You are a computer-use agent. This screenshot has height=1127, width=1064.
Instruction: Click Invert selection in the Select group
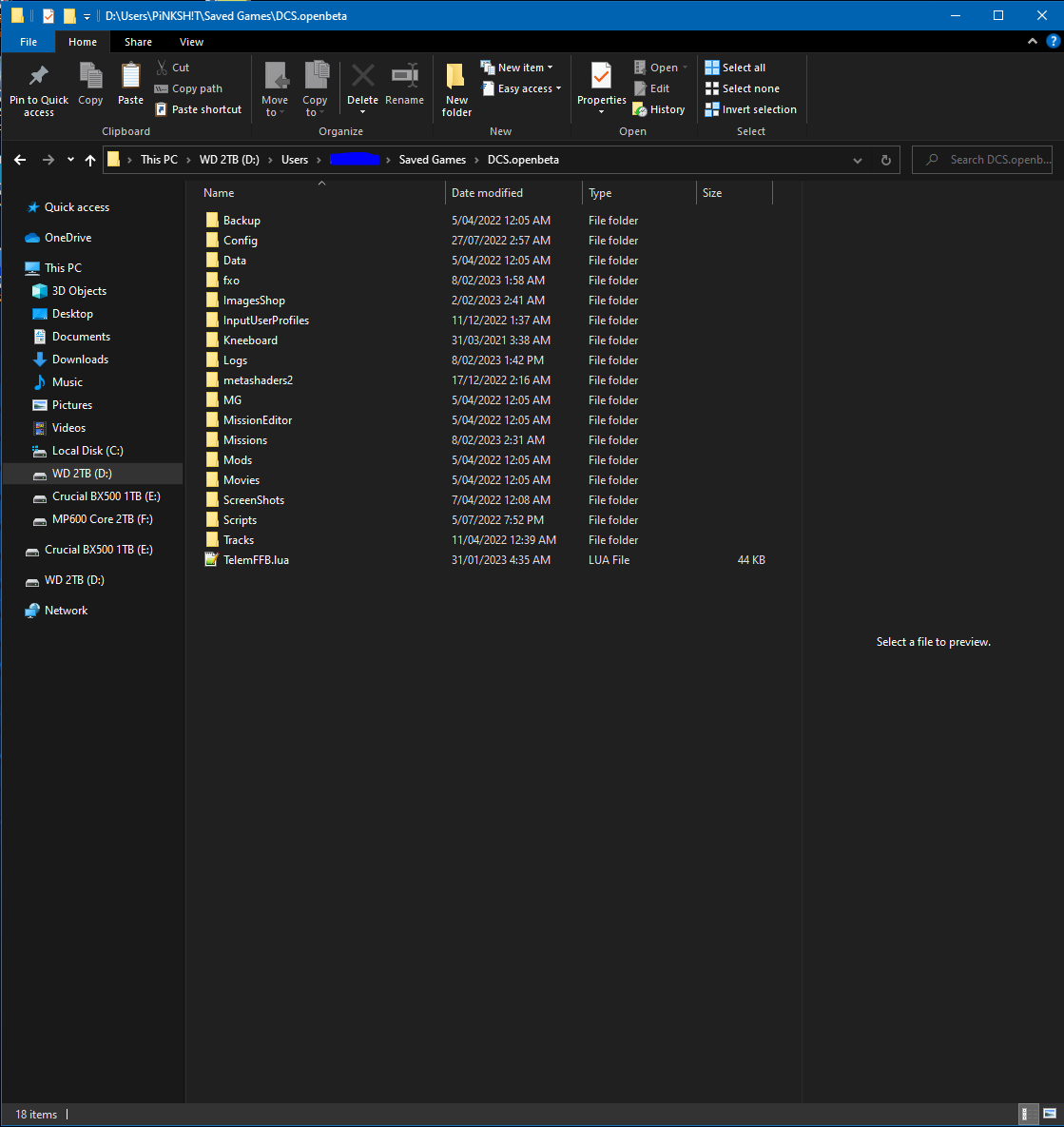click(750, 108)
